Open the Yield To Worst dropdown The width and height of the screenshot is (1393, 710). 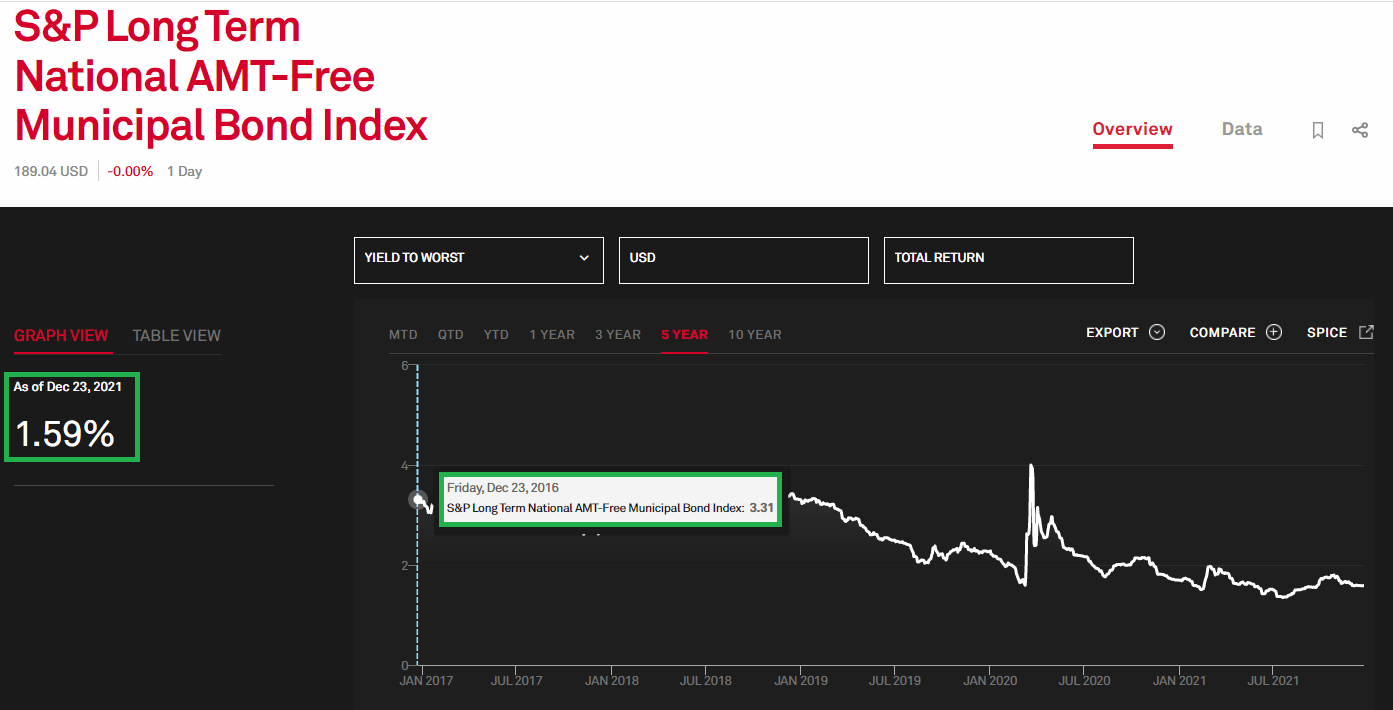point(479,260)
